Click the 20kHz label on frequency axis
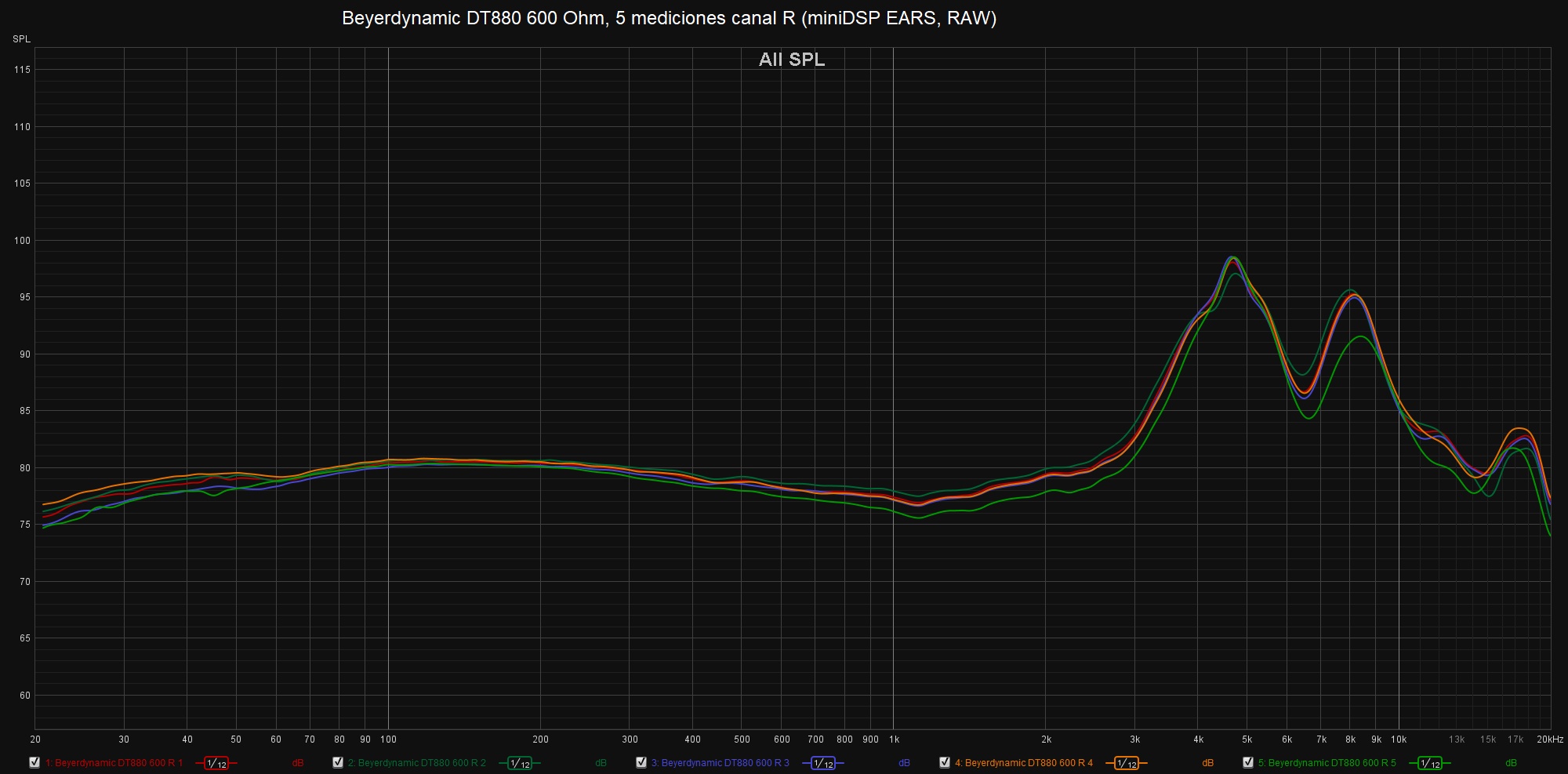1568x774 pixels. (x=1549, y=739)
